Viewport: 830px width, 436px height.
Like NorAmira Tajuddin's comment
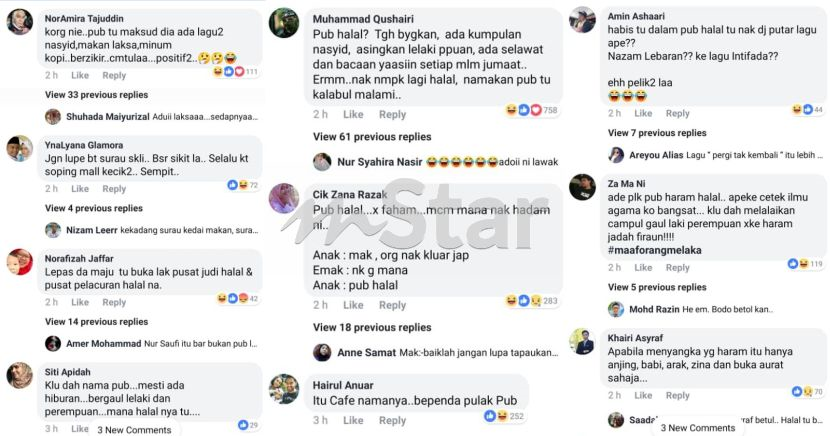click(80, 75)
